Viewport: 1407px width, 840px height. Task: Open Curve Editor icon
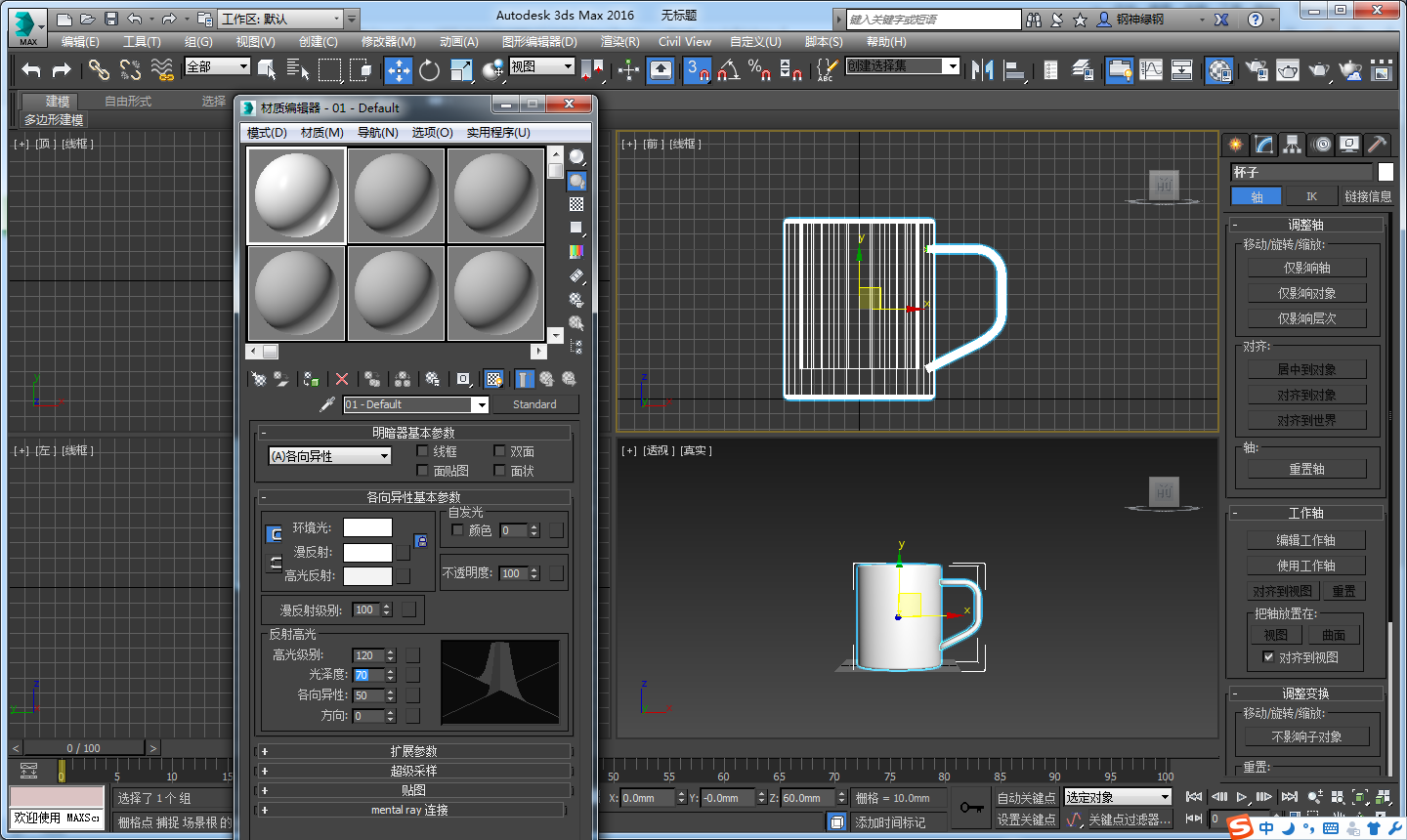1151,69
